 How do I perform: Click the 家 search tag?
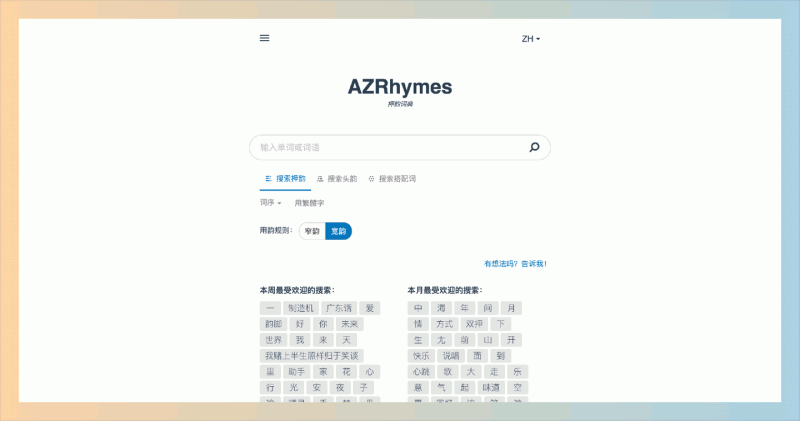(323, 372)
